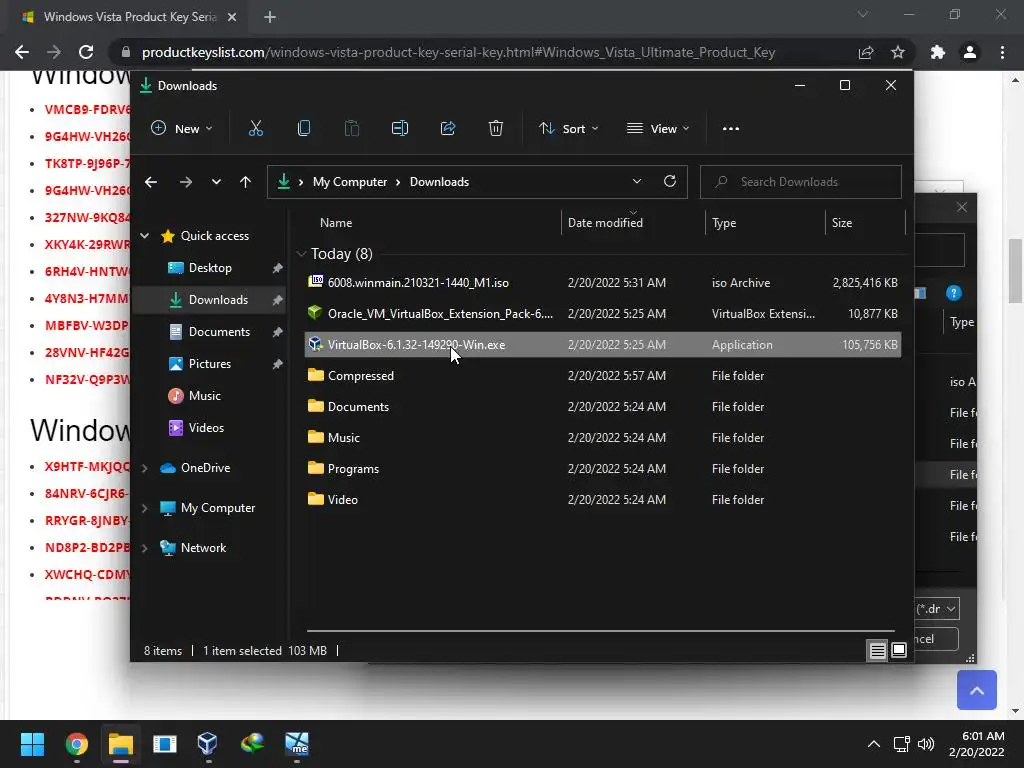Click the Copy icon in Explorer toolbar
The width and height of the screenshot is (1024, 768).
pos(304,129)
